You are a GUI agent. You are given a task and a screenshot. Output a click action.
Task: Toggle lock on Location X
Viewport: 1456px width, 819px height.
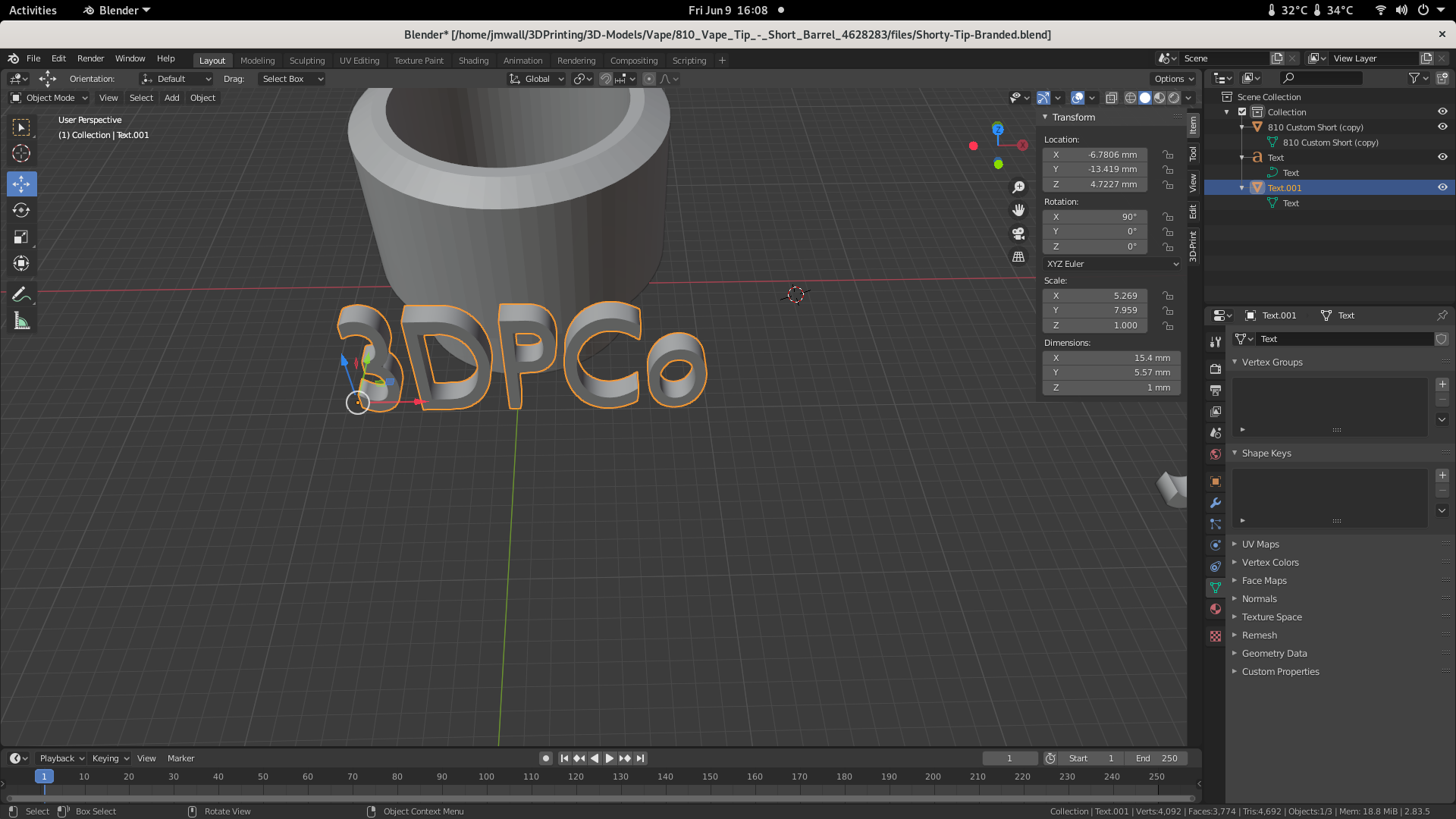click(1168, 155)
